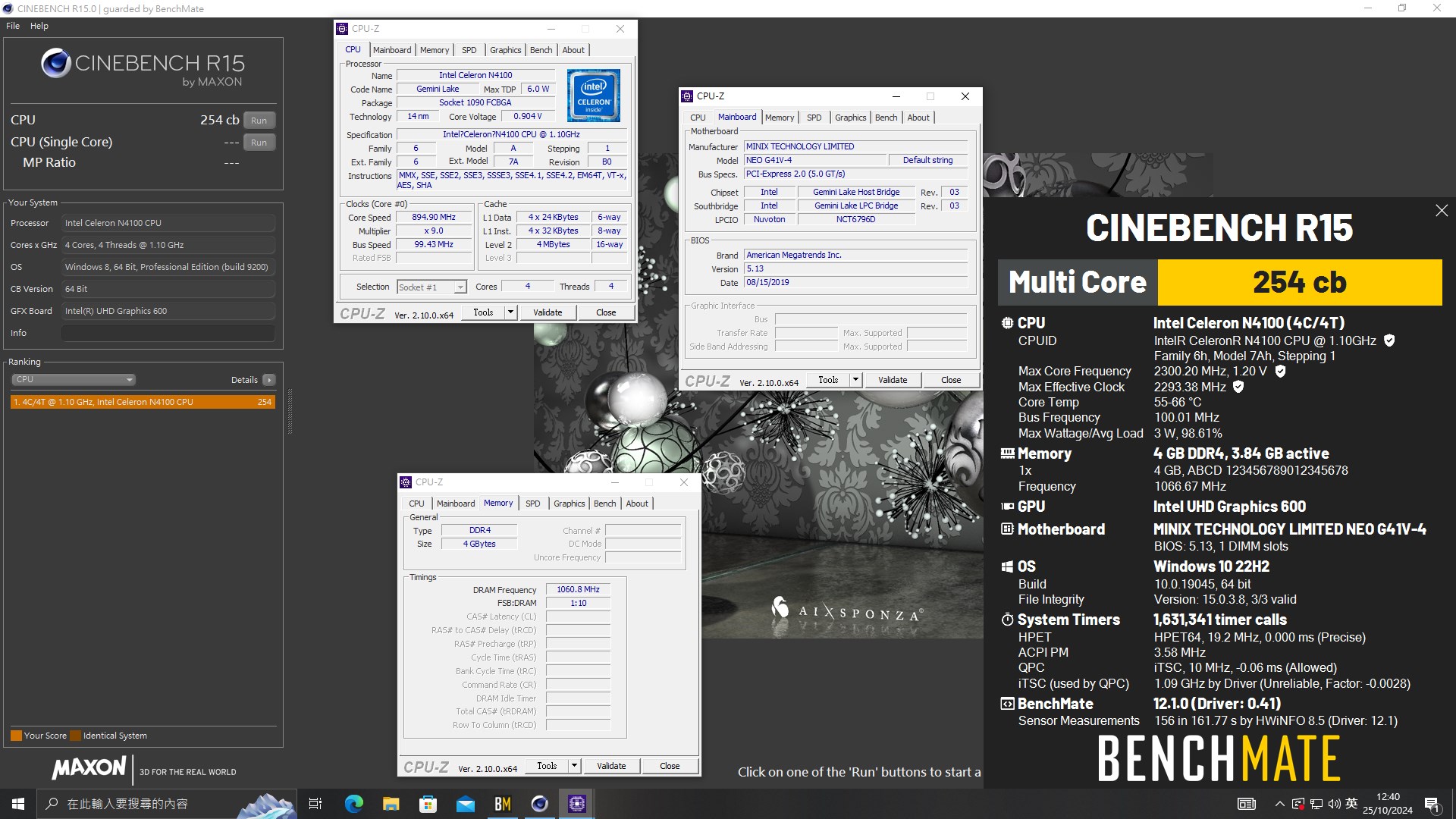The width and height of the screenshot is (1456, 819).
Task: Open Microsoft Store from the taskbar
Action: tap(428, 804)
